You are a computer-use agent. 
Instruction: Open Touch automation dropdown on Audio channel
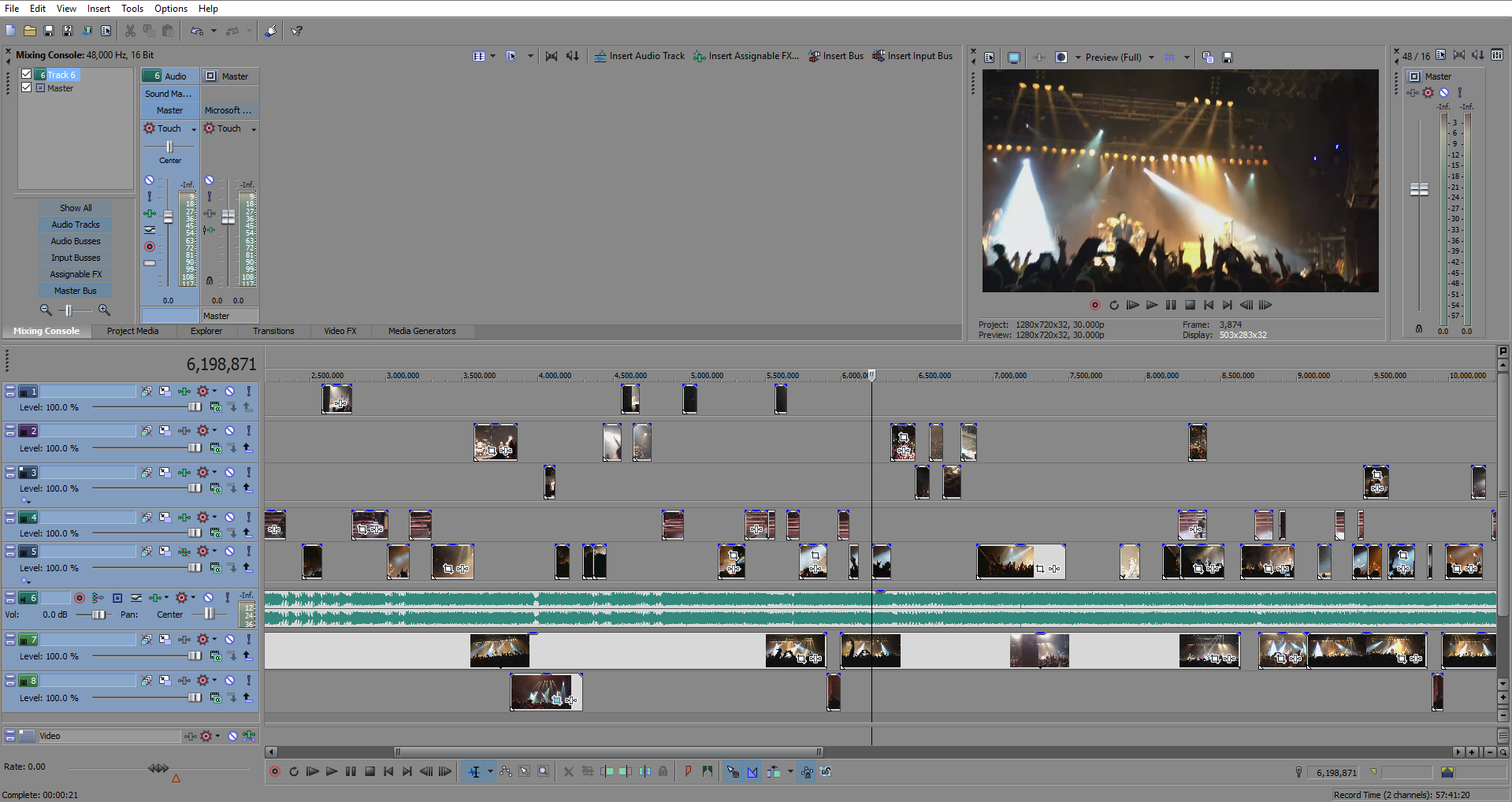(x=193, y=129)
